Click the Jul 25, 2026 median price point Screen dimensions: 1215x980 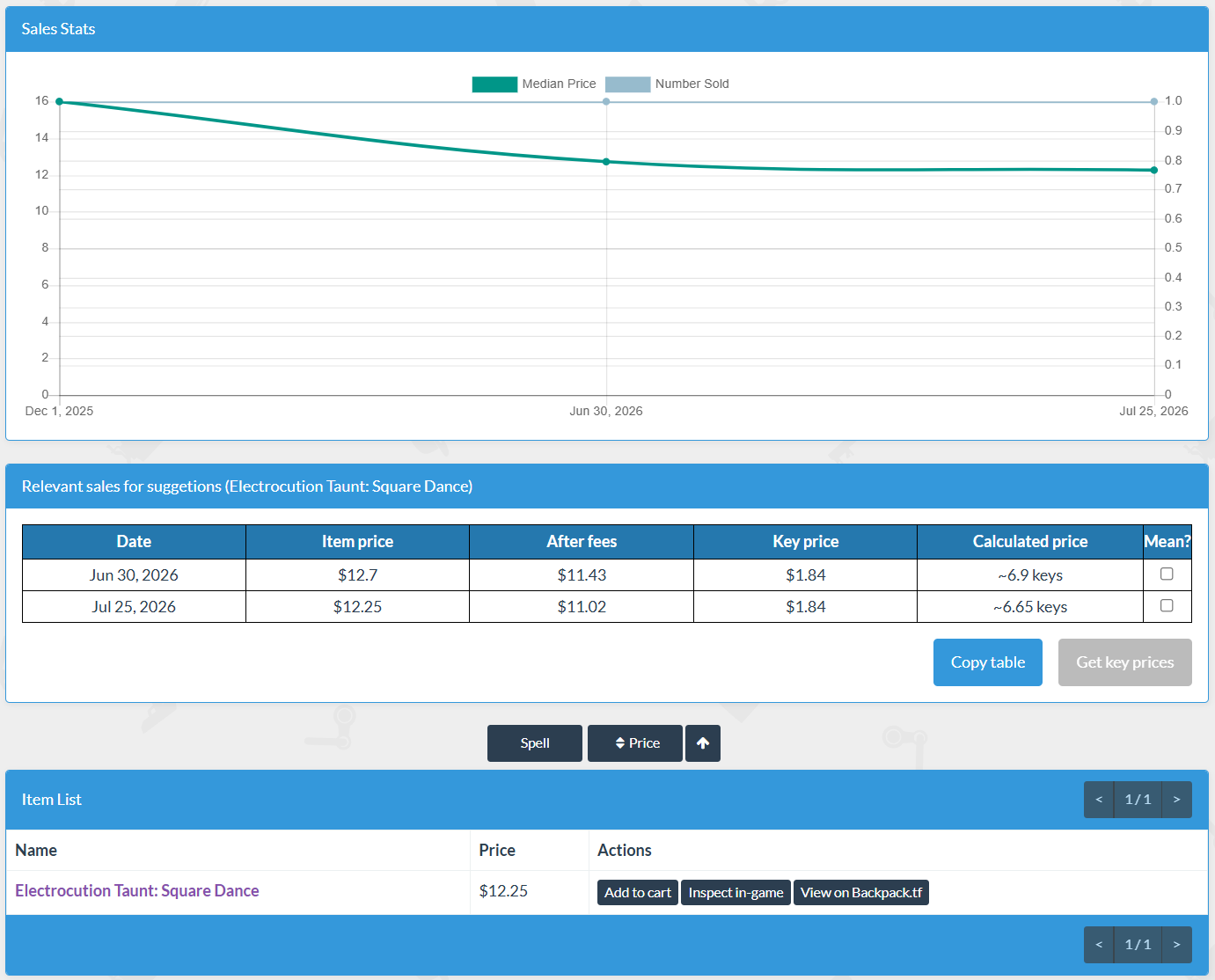[1154, 171]
